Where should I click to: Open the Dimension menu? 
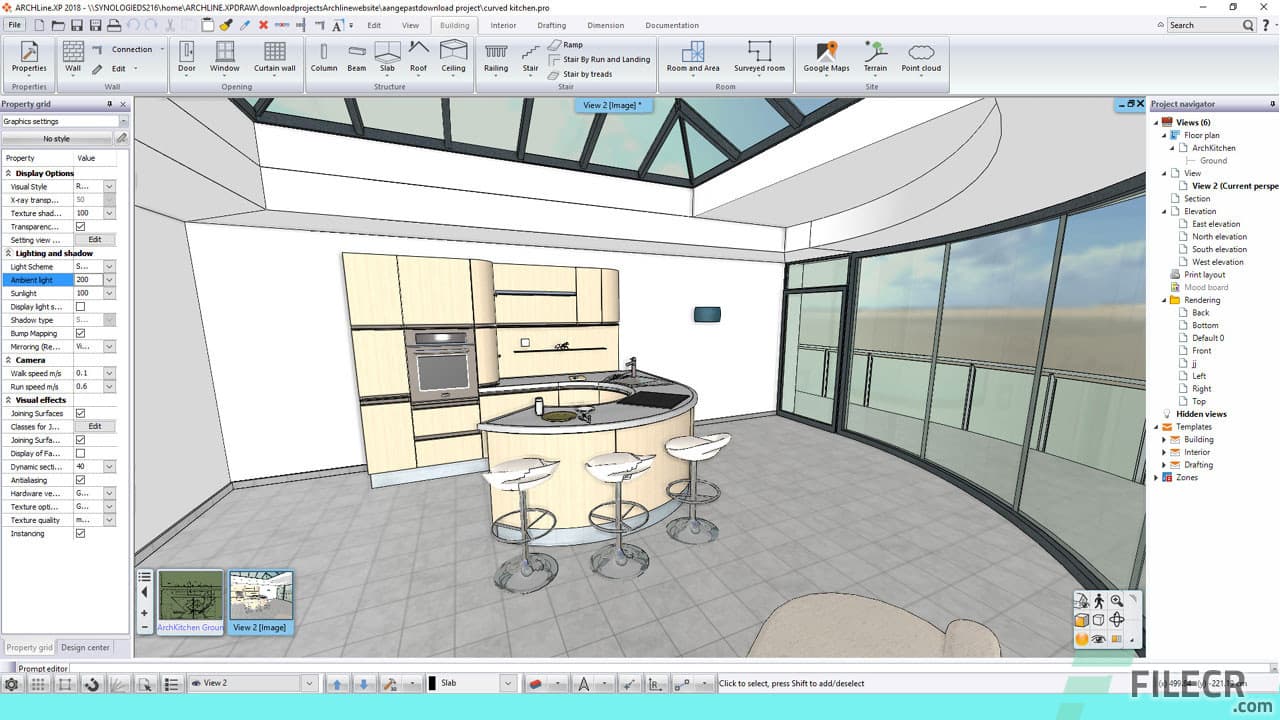pos(605,25)
